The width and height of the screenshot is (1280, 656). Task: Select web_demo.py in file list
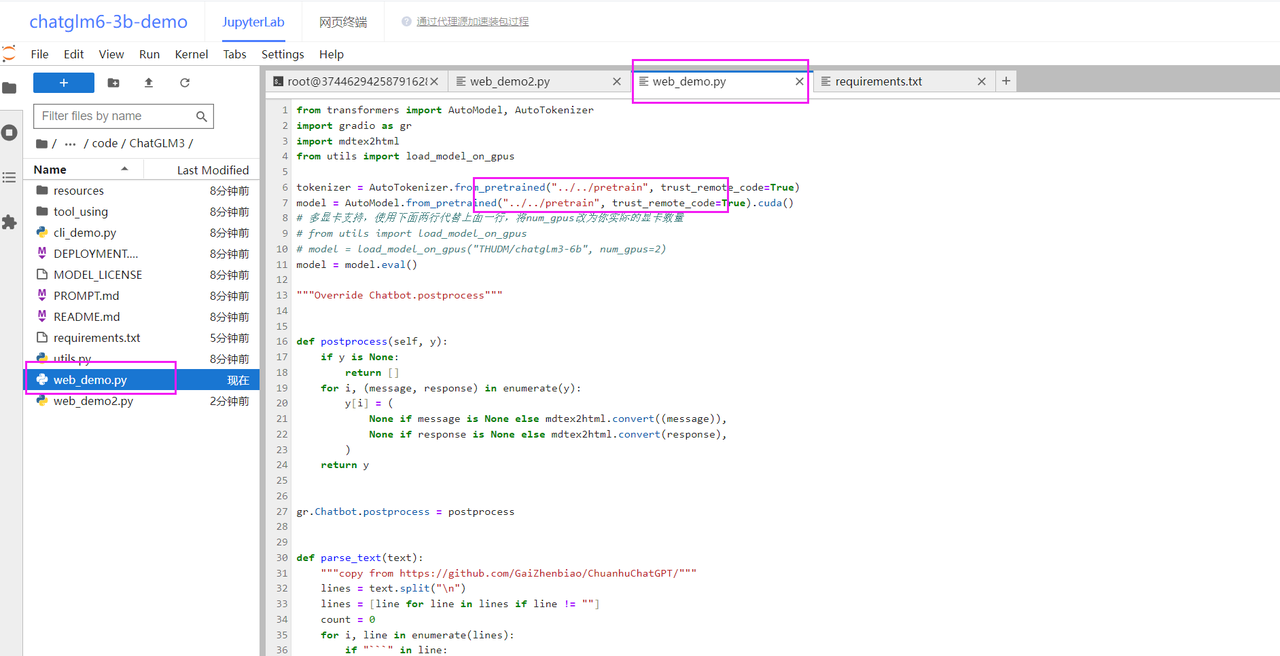(x=141, y=380)
